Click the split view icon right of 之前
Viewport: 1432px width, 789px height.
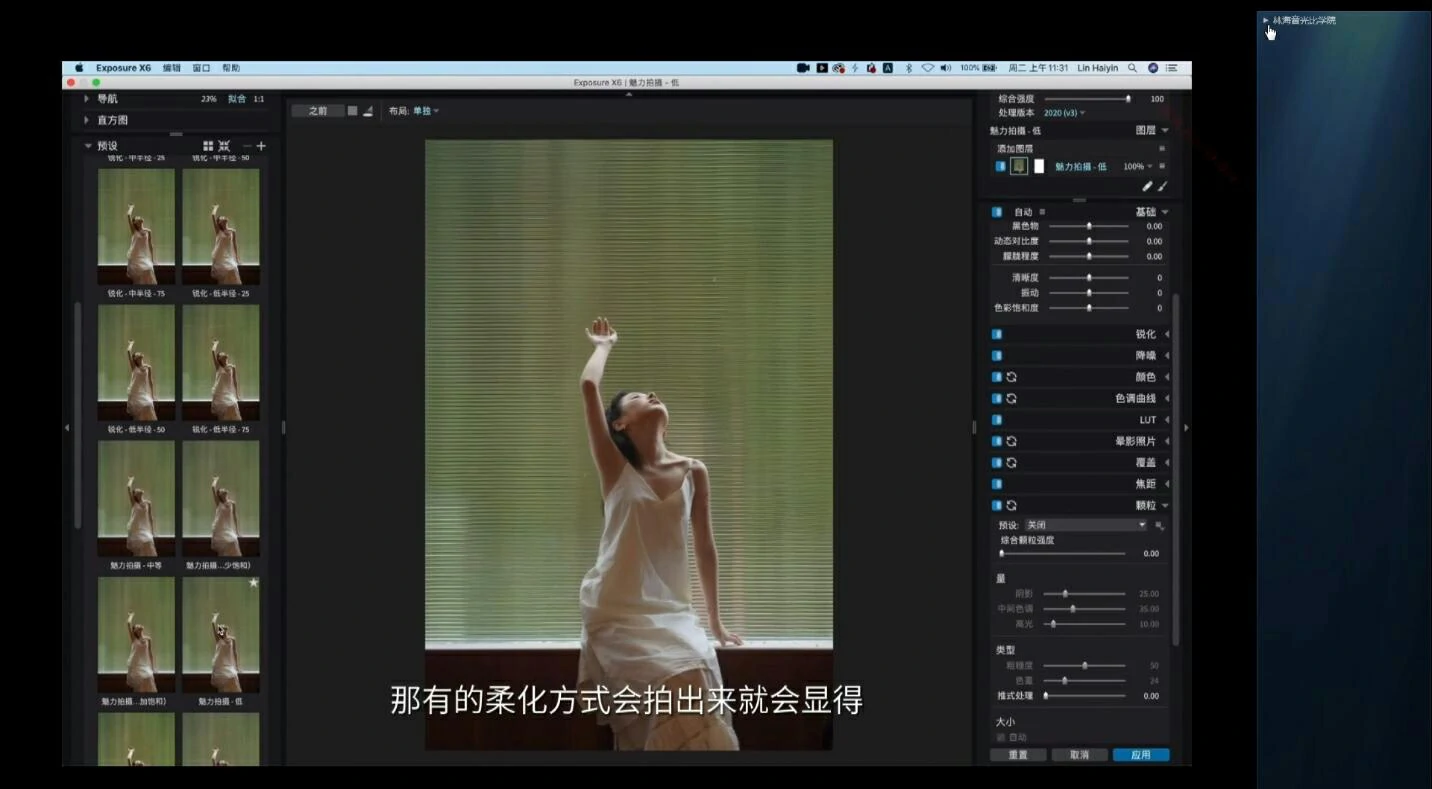point(368,111)
